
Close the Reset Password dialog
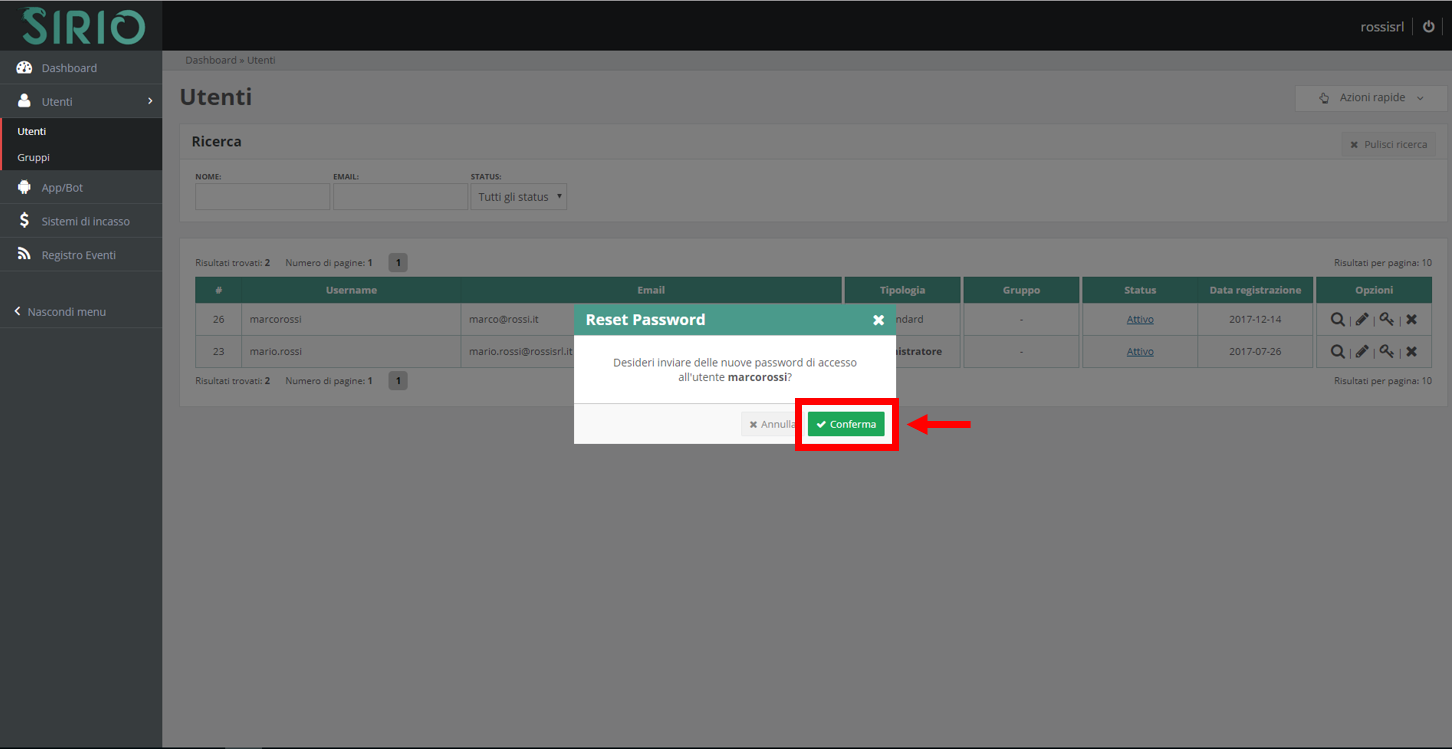tap(878, 320)
